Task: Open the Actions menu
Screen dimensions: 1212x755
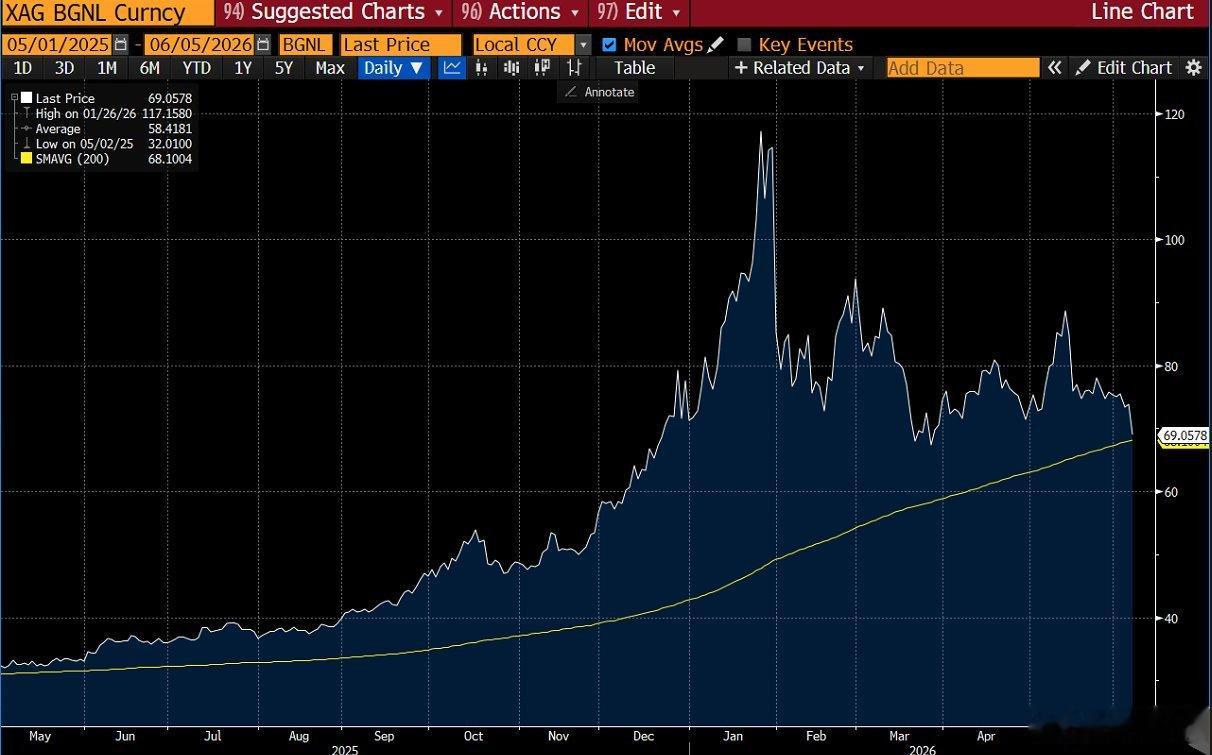Action: [519, 12]
